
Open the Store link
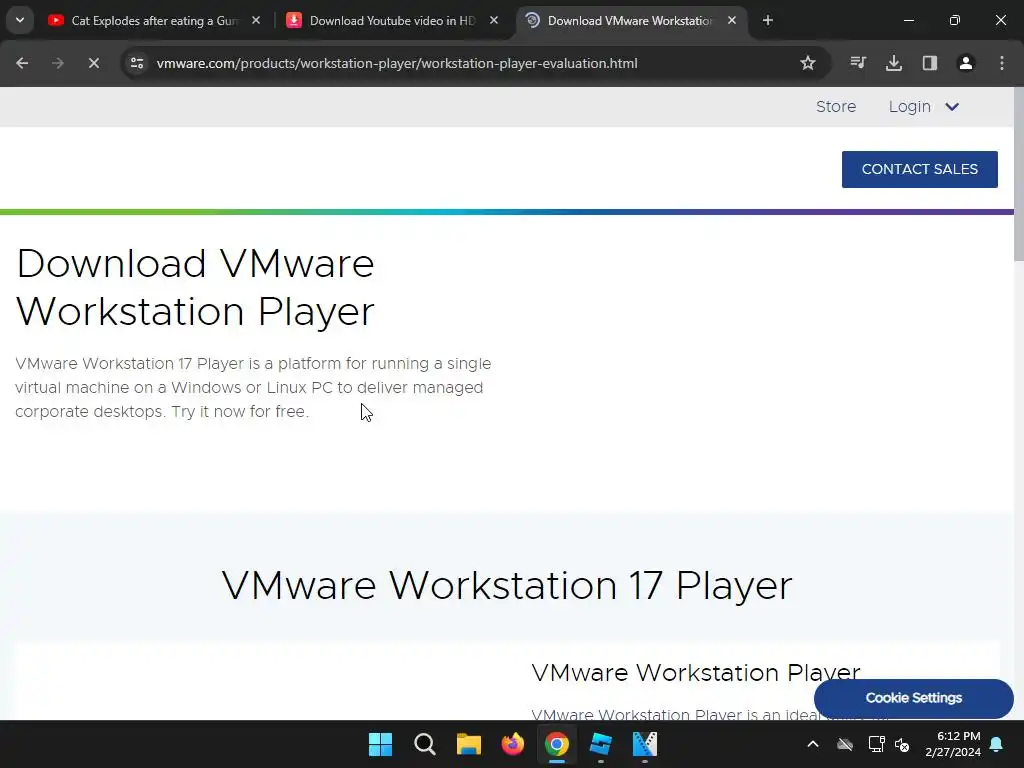click(x=836, y=106)
